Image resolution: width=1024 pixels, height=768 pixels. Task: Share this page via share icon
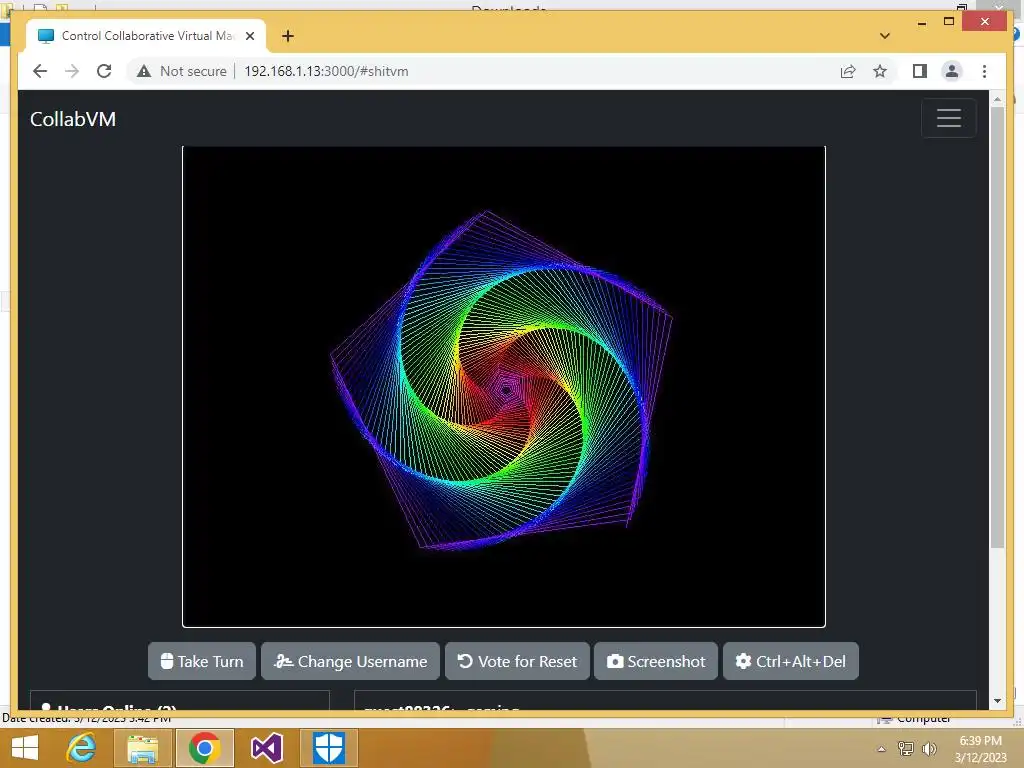[x=848, y=71]
